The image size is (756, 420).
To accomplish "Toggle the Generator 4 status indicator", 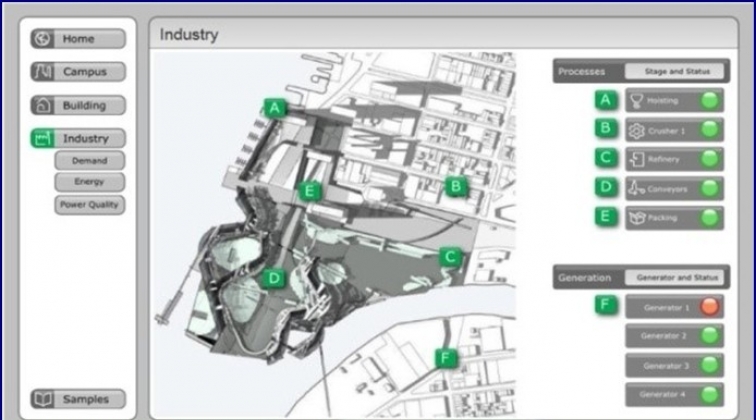I will pos(710,394).
